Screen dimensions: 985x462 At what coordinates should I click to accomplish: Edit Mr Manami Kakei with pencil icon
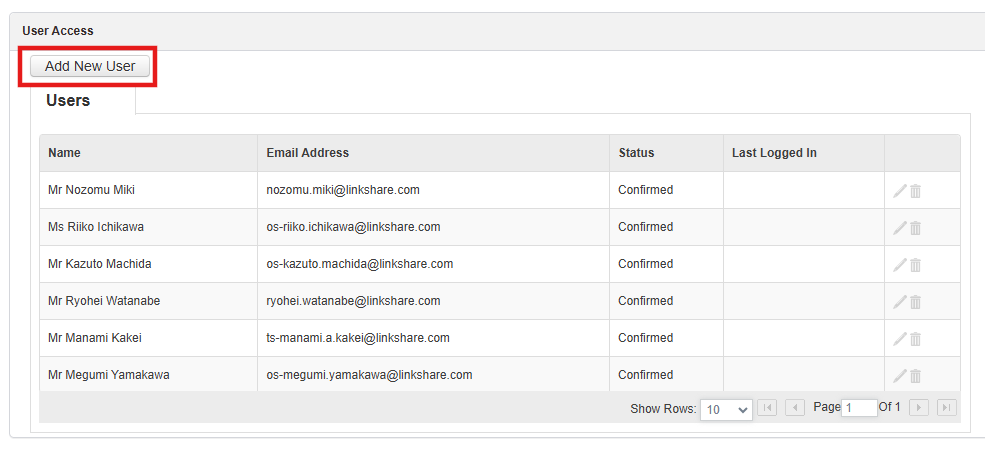point(900,339)
